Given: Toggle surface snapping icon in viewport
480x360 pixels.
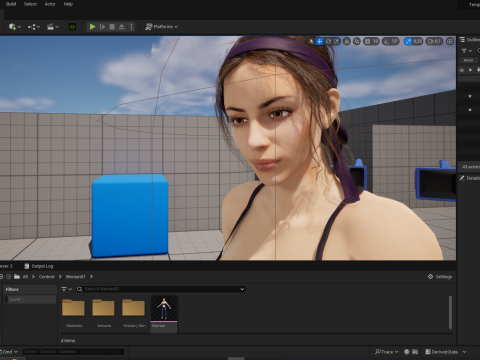Looking at the screenshot, I should tap(357, 41).
